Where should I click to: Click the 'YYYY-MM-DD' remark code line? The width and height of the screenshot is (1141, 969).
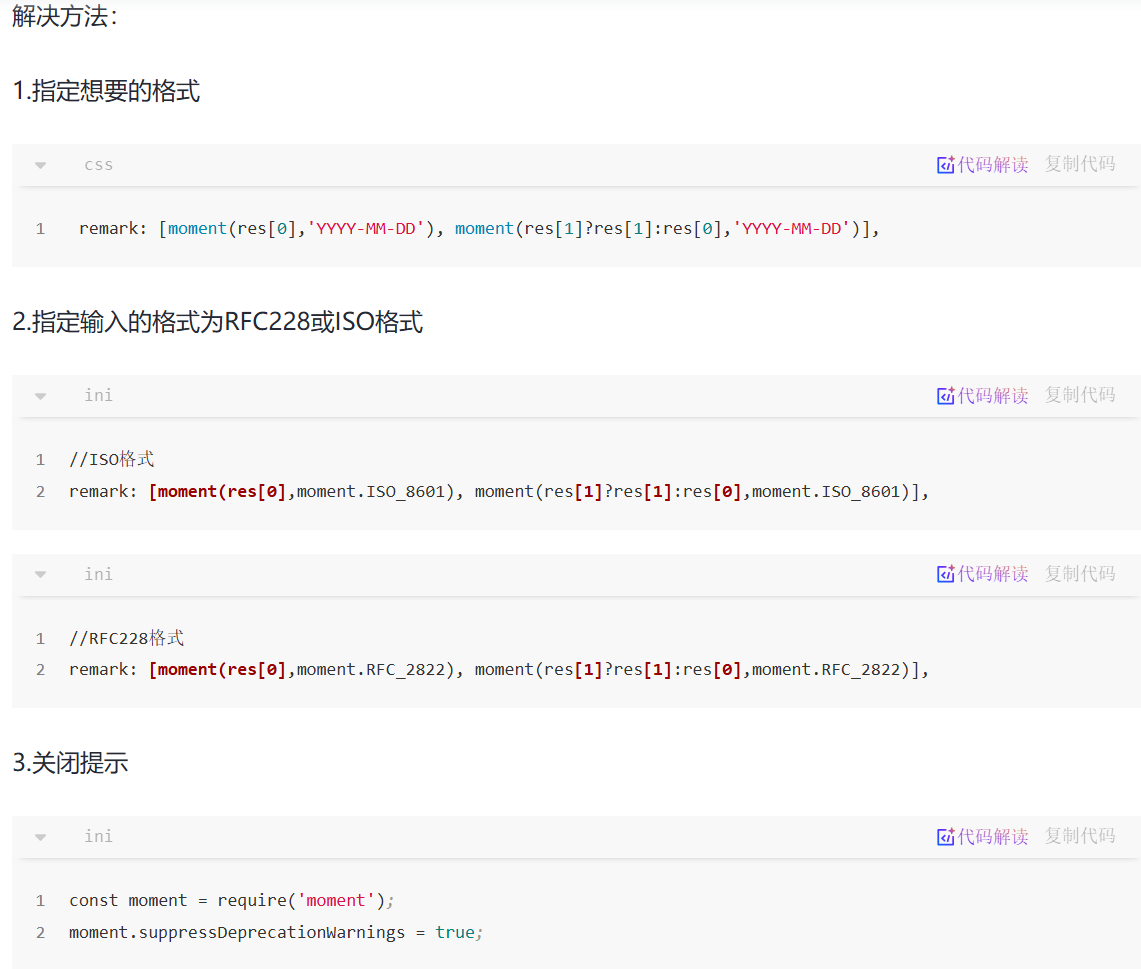(x=479, y=228)
